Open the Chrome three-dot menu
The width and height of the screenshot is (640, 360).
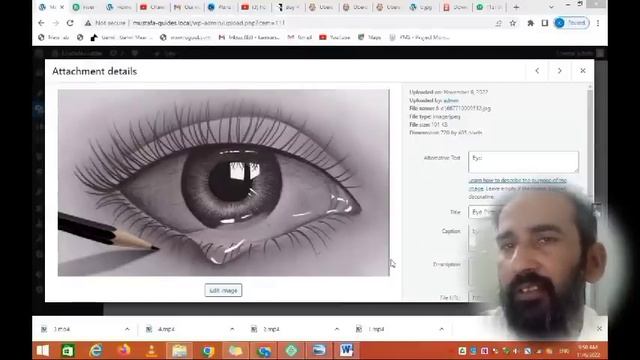(x=598, y=23)
